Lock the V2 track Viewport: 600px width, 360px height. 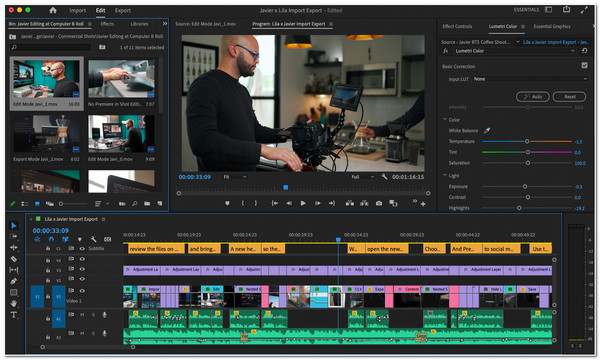48,280
